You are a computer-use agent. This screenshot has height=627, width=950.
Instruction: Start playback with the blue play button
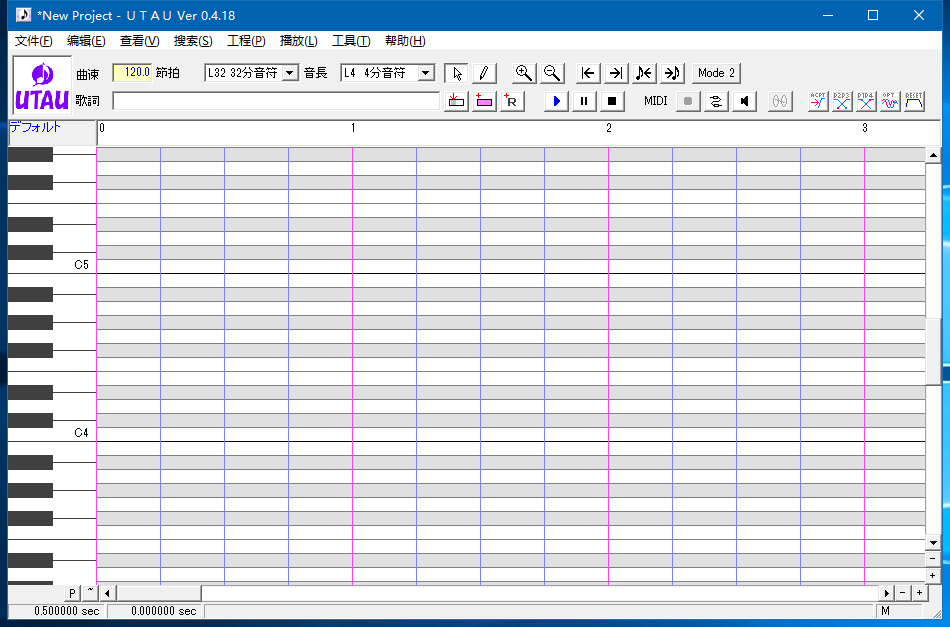pos(557,101)
